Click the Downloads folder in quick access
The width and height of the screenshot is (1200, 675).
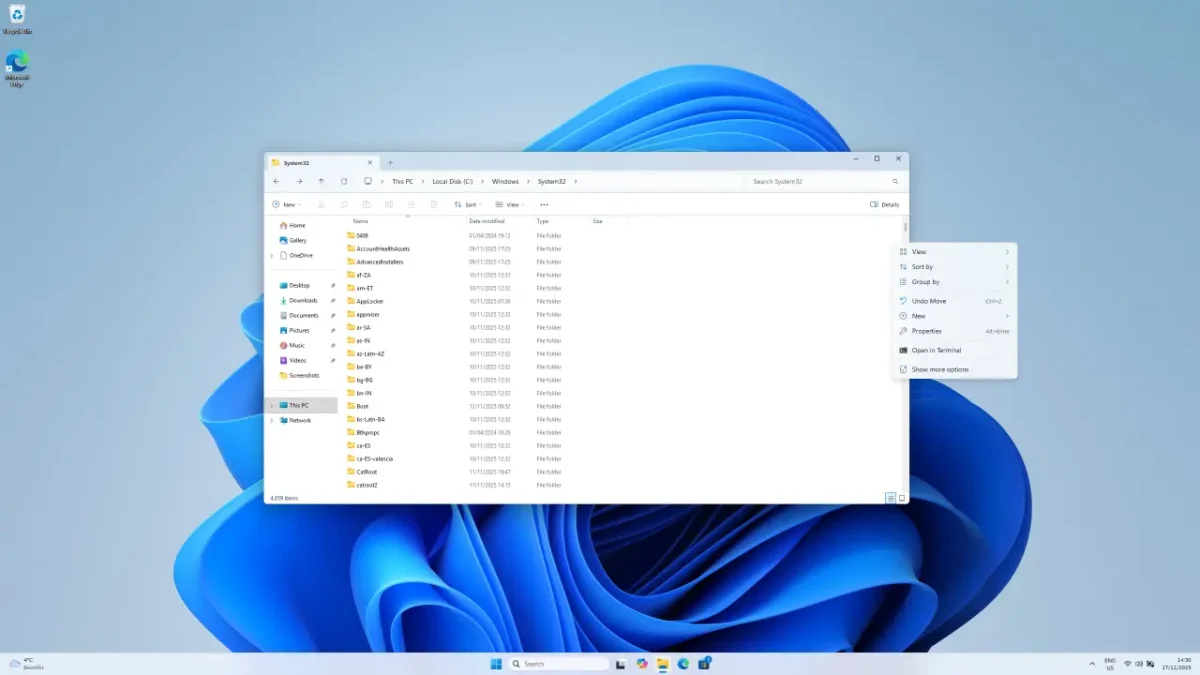coord(303,300)
